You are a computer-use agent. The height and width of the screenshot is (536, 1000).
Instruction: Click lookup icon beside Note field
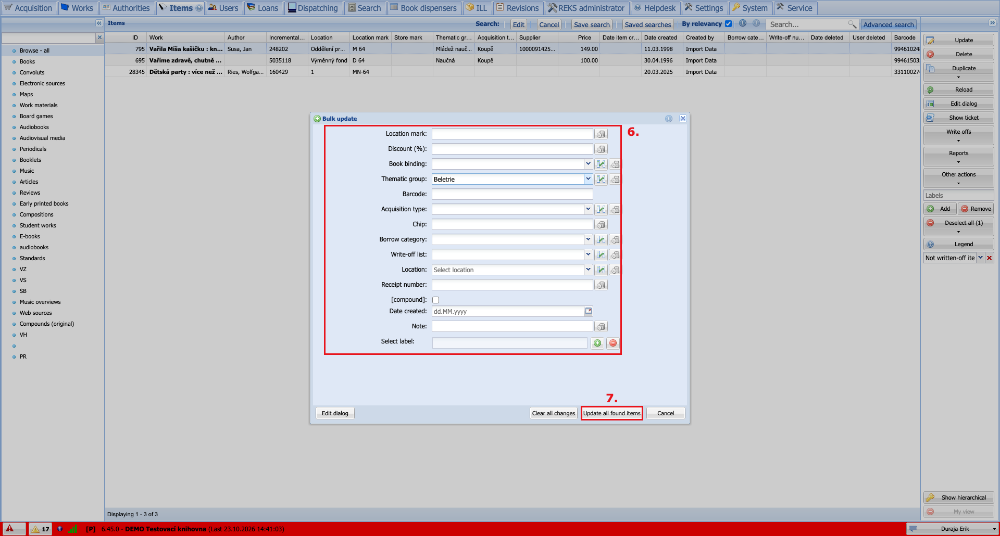(x=601, y=326)
